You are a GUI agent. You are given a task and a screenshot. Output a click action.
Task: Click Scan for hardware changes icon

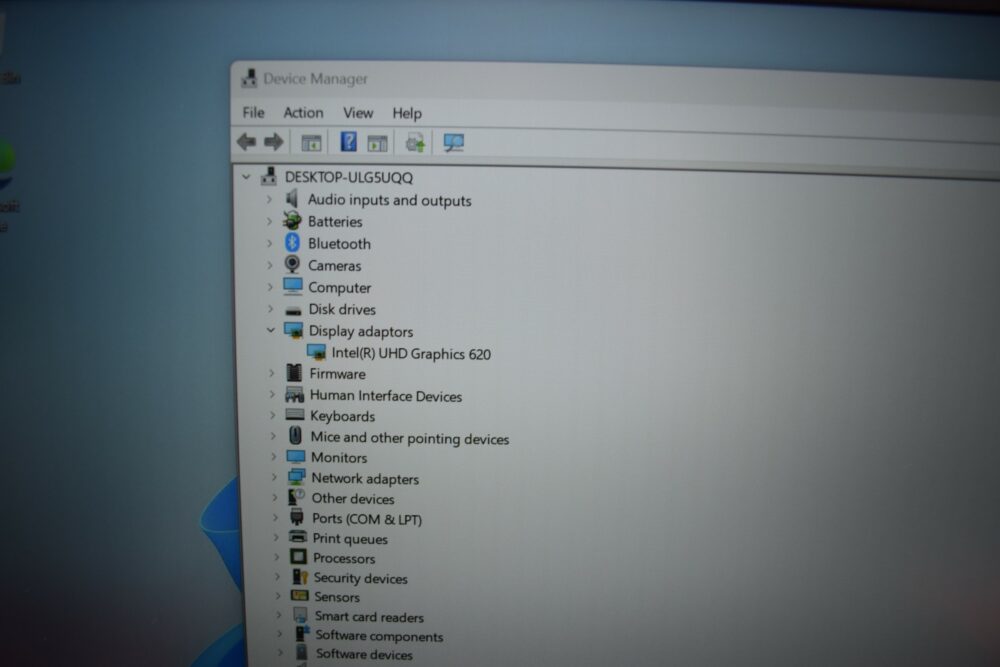453,143
